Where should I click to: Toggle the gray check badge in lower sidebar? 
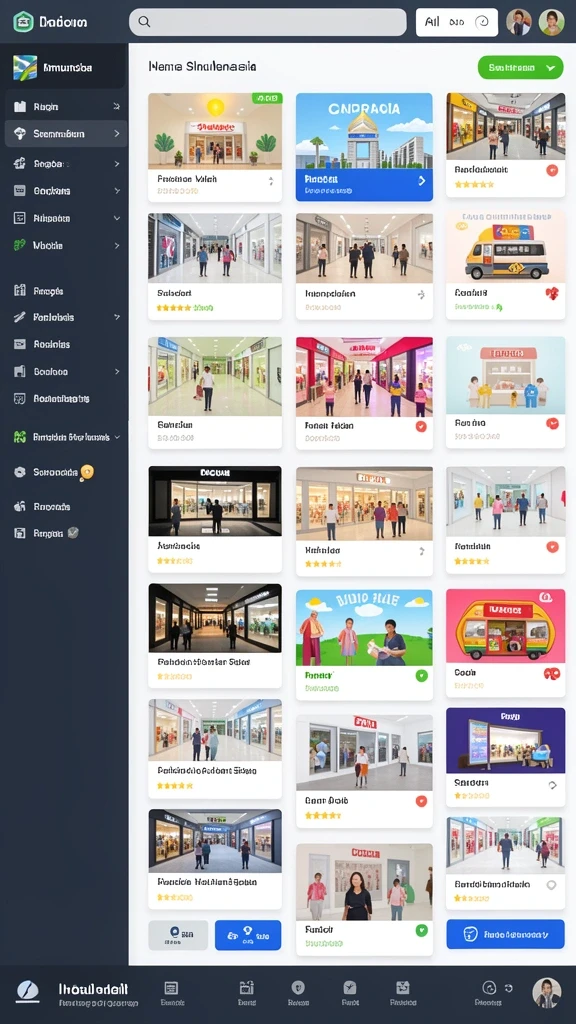point(73,533)
